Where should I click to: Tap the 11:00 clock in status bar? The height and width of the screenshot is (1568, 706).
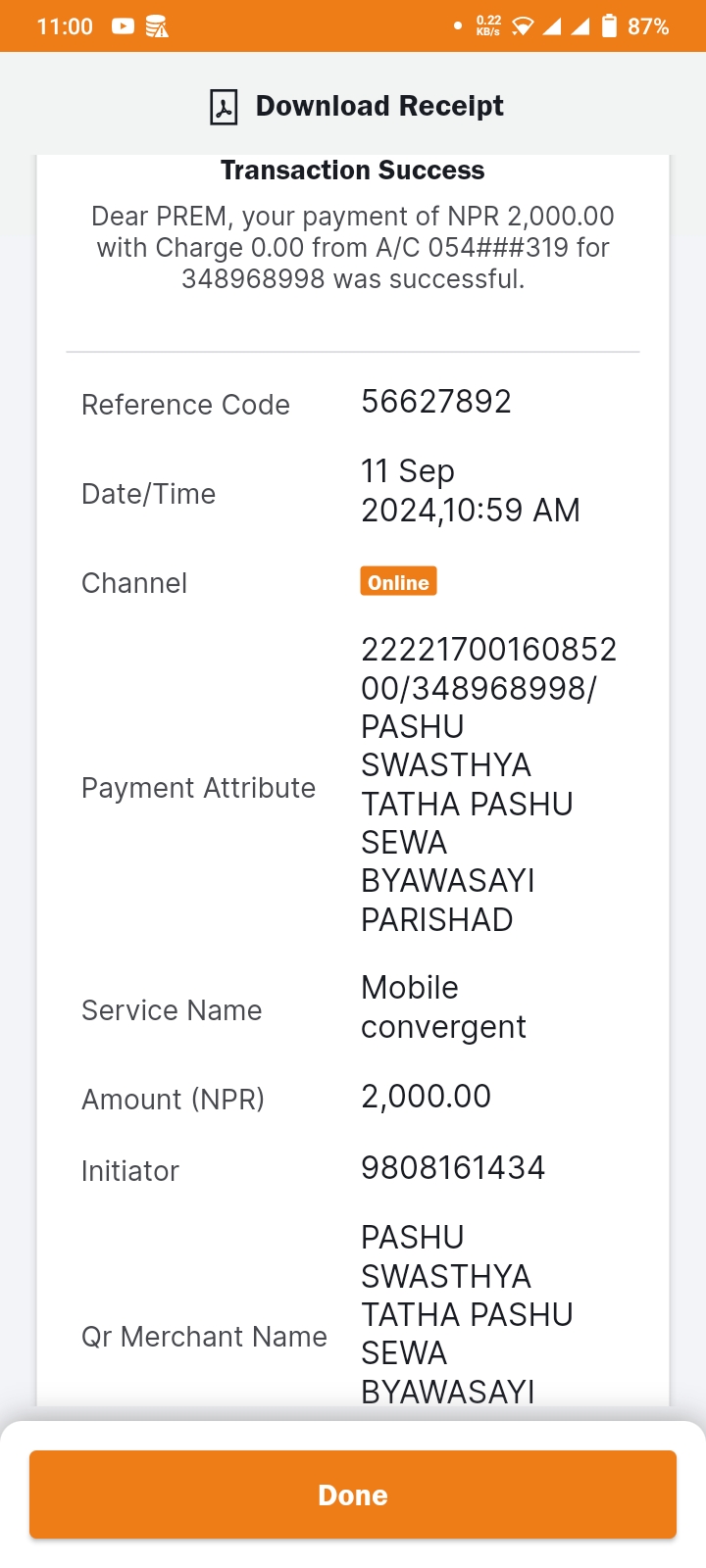point(65,26)
